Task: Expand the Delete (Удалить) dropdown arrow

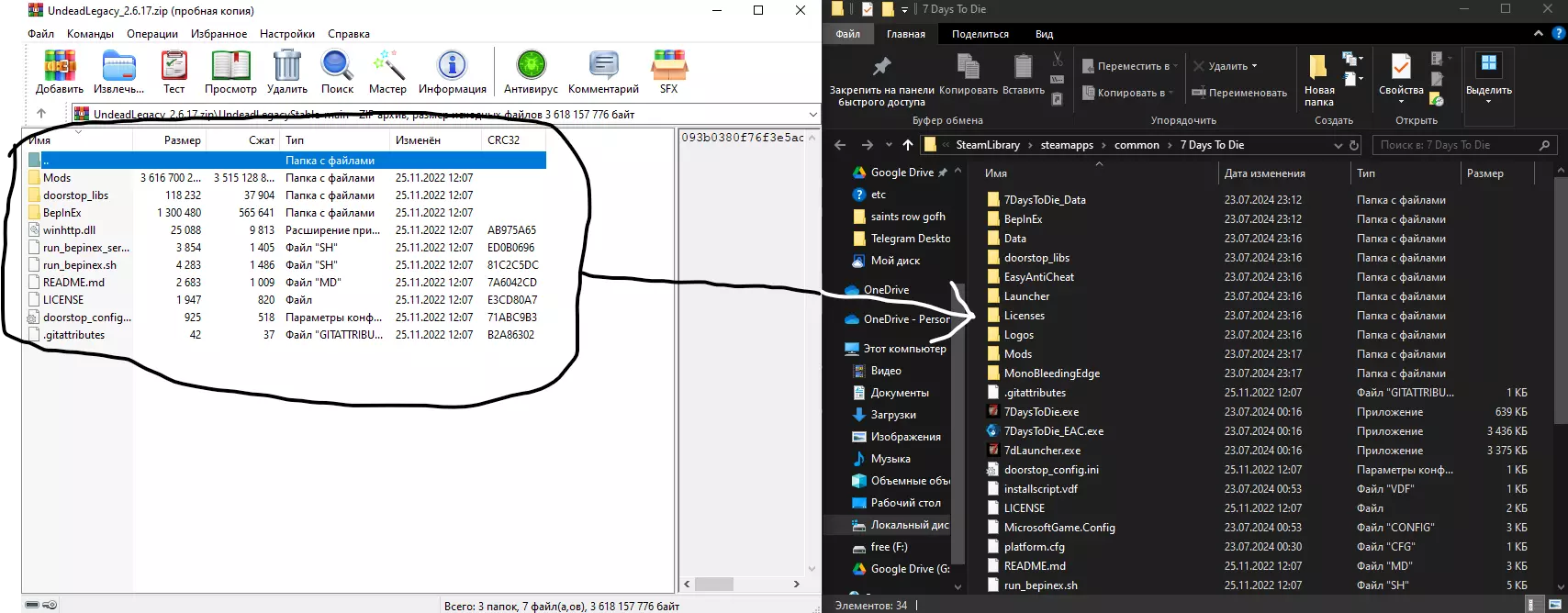Action: click(x=1254, y=66)
